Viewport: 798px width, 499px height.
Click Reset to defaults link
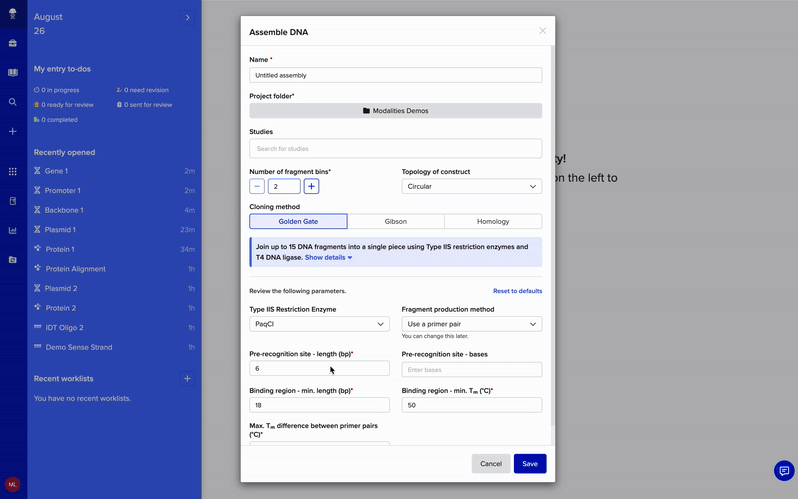coord(518,291)
